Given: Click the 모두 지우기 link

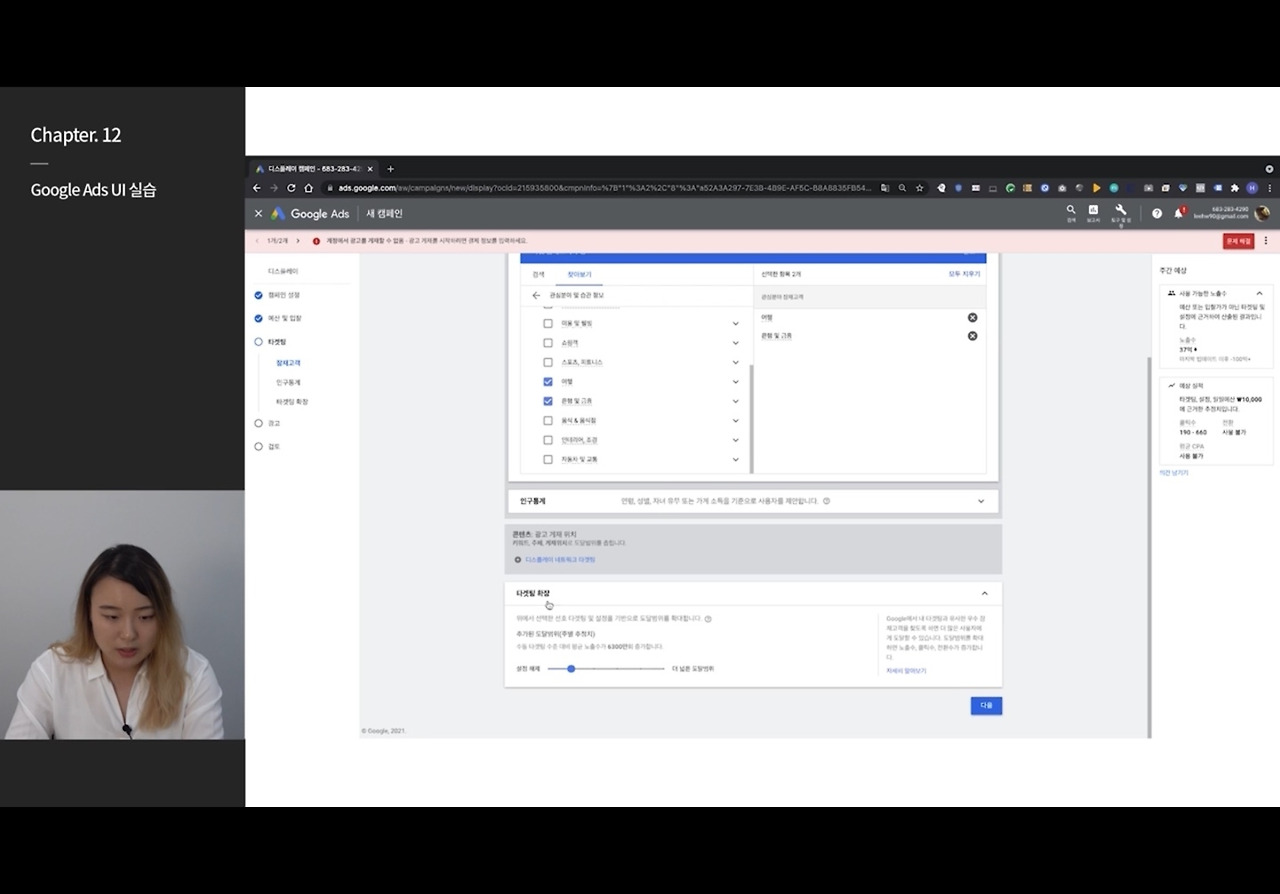Looking at the screenshot, I should pos(964,274).
